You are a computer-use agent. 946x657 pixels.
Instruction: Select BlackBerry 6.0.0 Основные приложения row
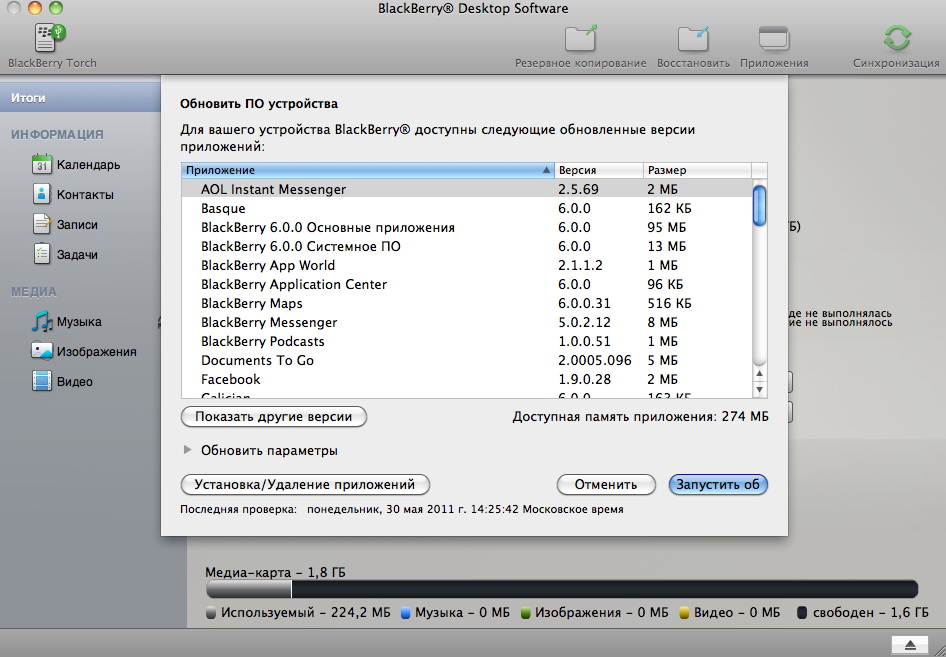(467, 227)
